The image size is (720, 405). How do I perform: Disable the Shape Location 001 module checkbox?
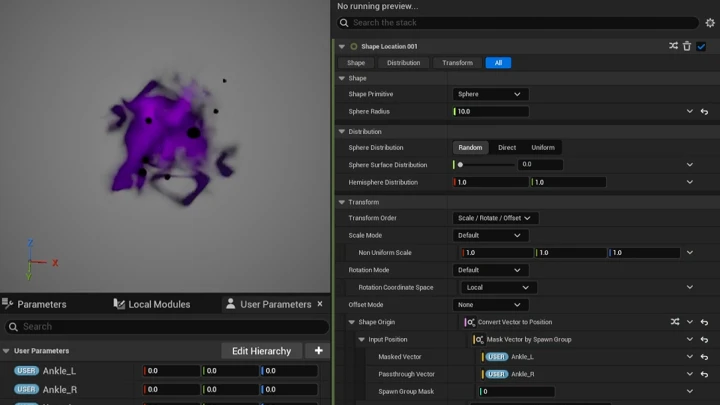[x=701, y=46]
